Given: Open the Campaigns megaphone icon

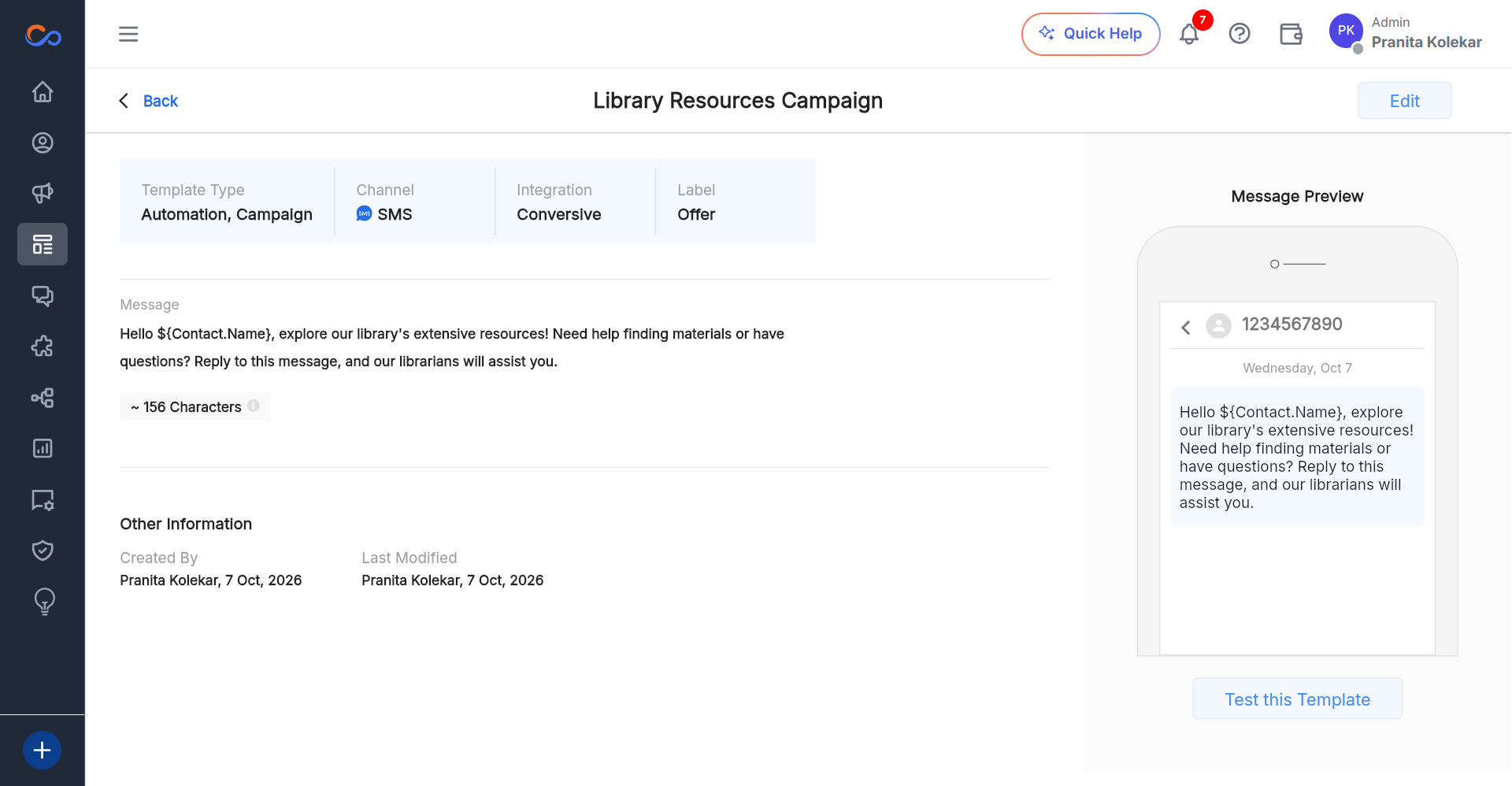Looking at the screenshot, I should pos(43,193).
